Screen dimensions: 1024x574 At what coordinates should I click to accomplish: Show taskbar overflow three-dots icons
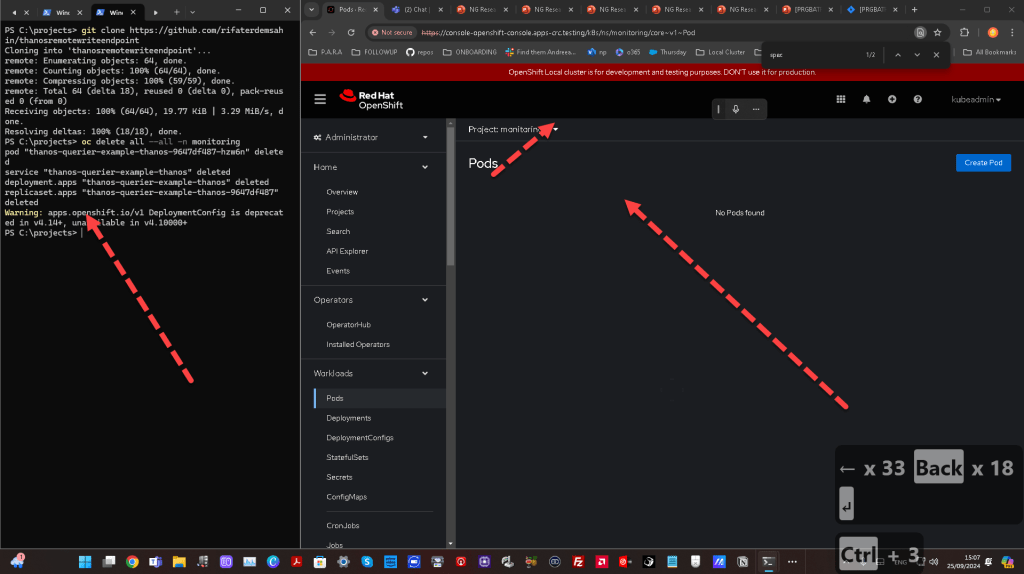pyautogui.click(x=792, y=562)
